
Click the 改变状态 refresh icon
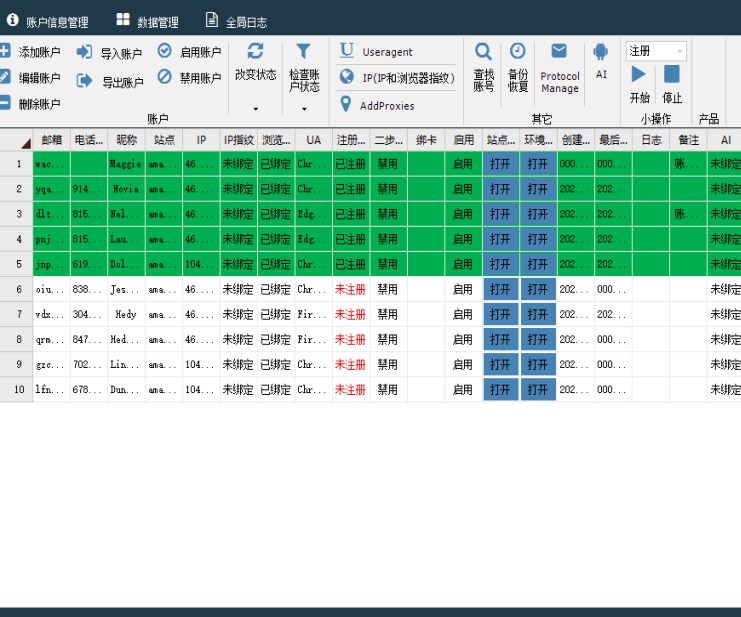tap(256, 51)
